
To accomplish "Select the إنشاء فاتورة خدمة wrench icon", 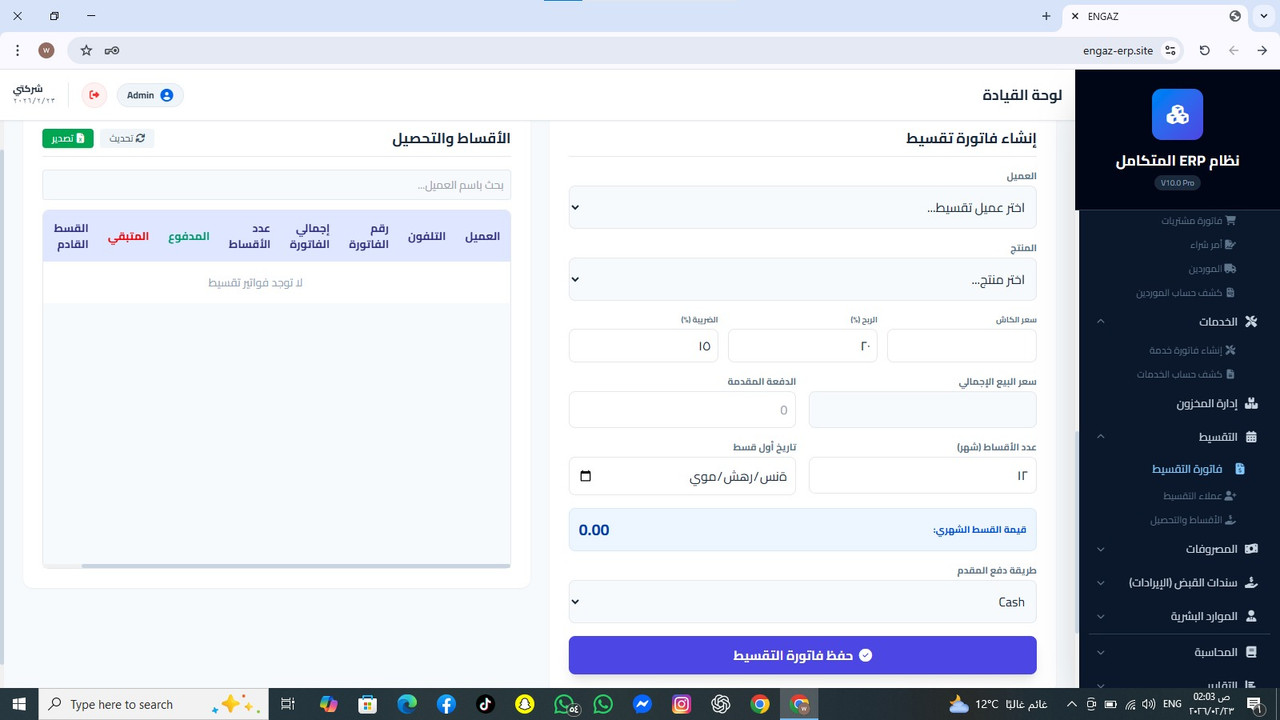I will (1230, 350).
